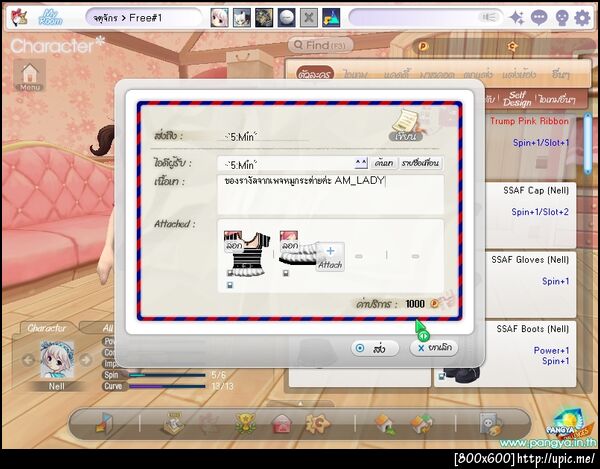Select next character with right arrow
The height and width of the screenshot is (469, 600).
[86, 360]
